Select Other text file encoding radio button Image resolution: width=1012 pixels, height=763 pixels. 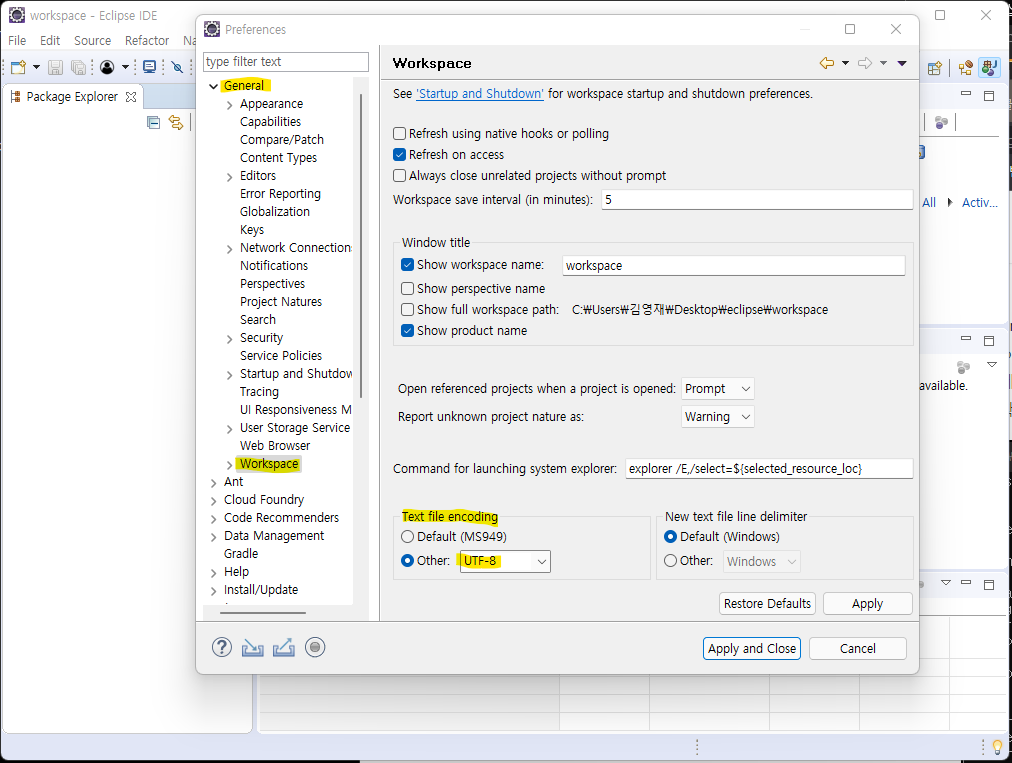407,560
